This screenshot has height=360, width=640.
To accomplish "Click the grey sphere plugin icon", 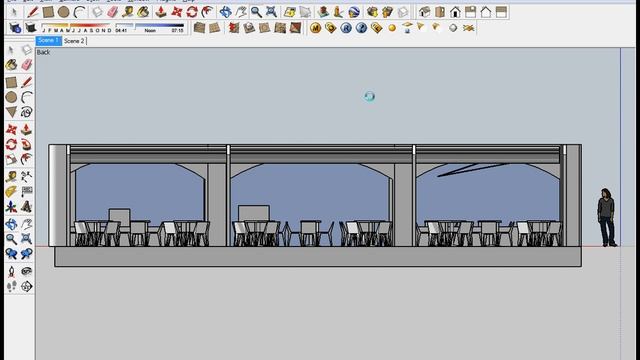I will (453, 28).
